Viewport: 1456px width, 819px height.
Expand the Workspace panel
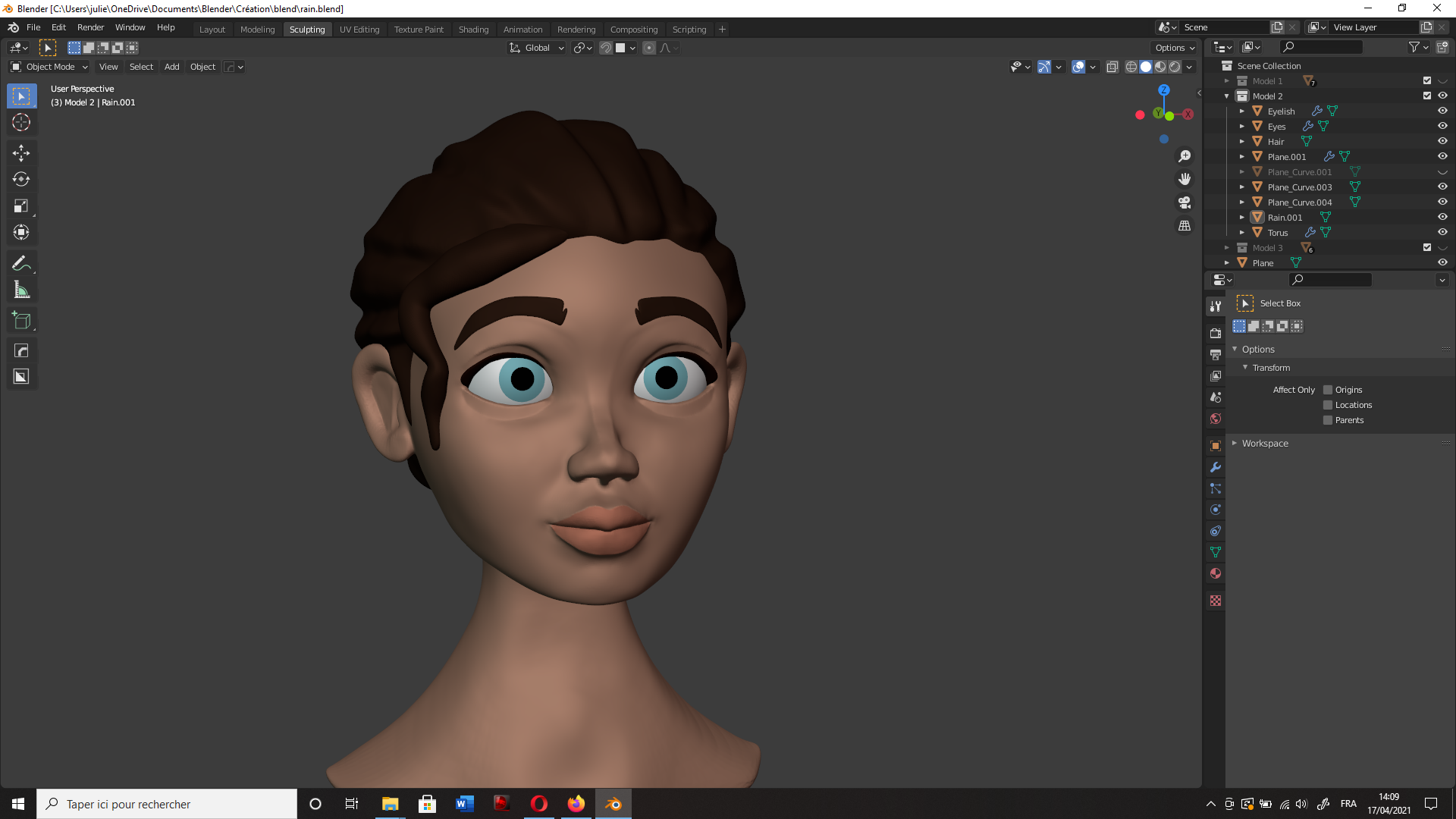tap(1264, 444)
